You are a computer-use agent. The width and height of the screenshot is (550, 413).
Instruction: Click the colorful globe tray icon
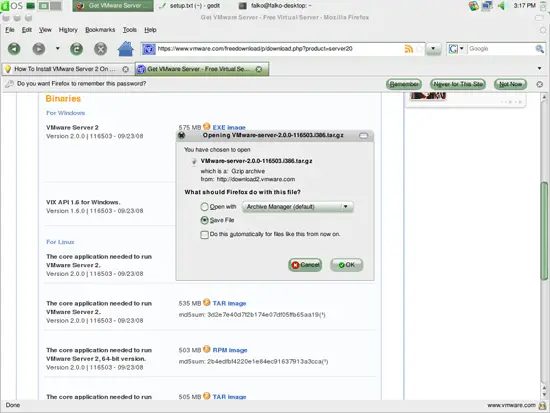[x=474, y=6]
